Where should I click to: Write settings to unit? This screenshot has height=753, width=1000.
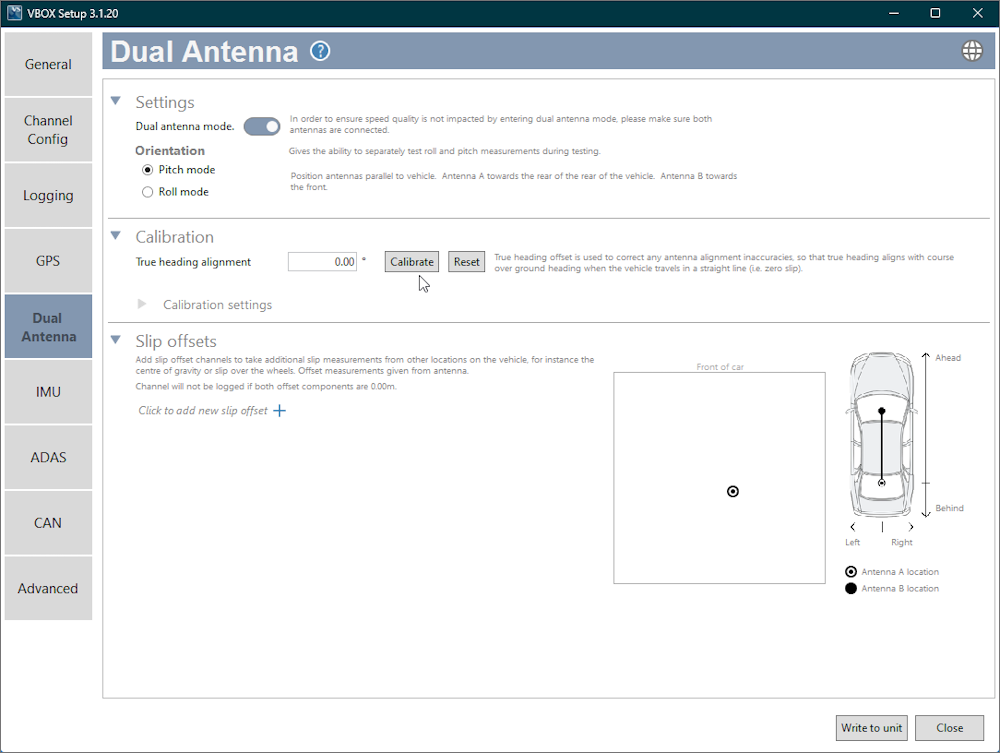(871, 728)
